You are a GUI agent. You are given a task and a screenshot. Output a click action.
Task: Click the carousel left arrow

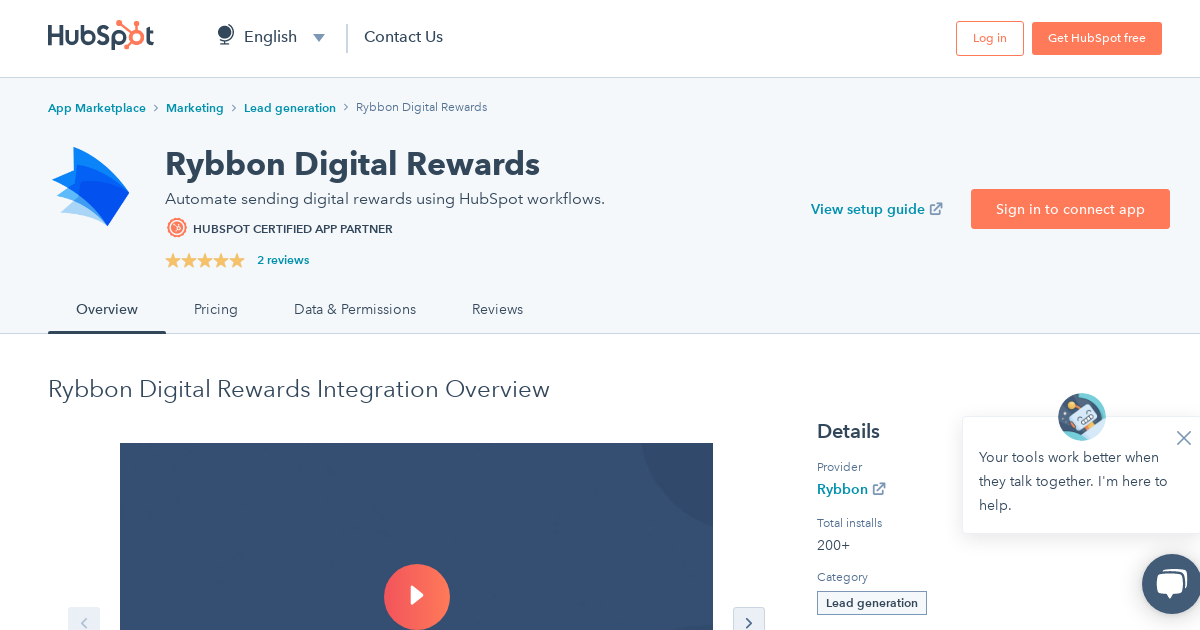pyautogui.click(x=84, y=622)
